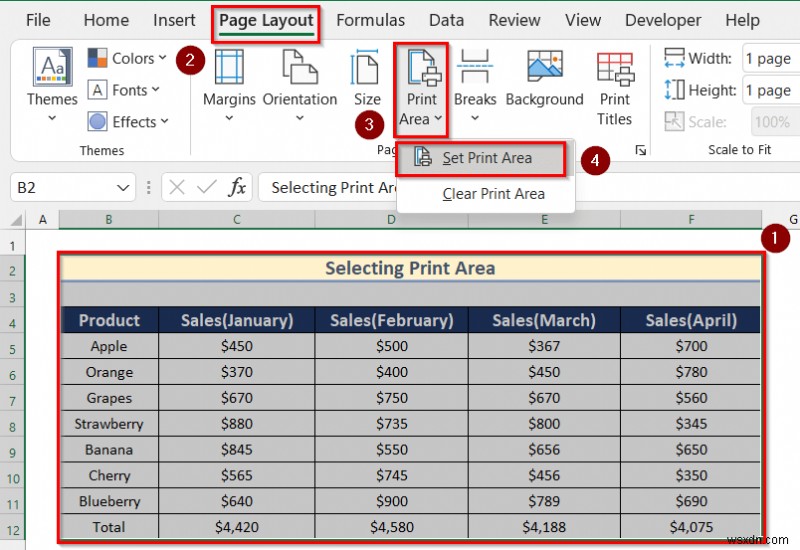Select Clear Print Area menu entry
Viewport: 800px width, 550px height.
point(493,194)
